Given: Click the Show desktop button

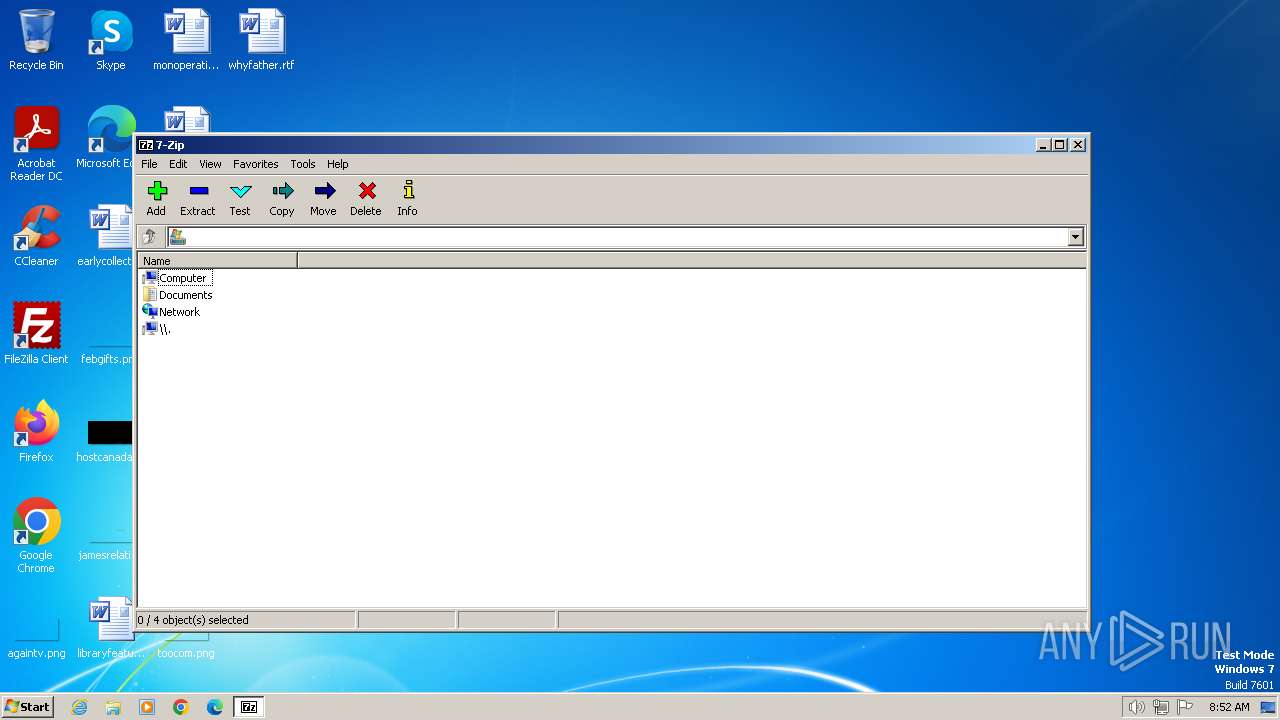Looking at the screenshot, I should click(1268, 707).
